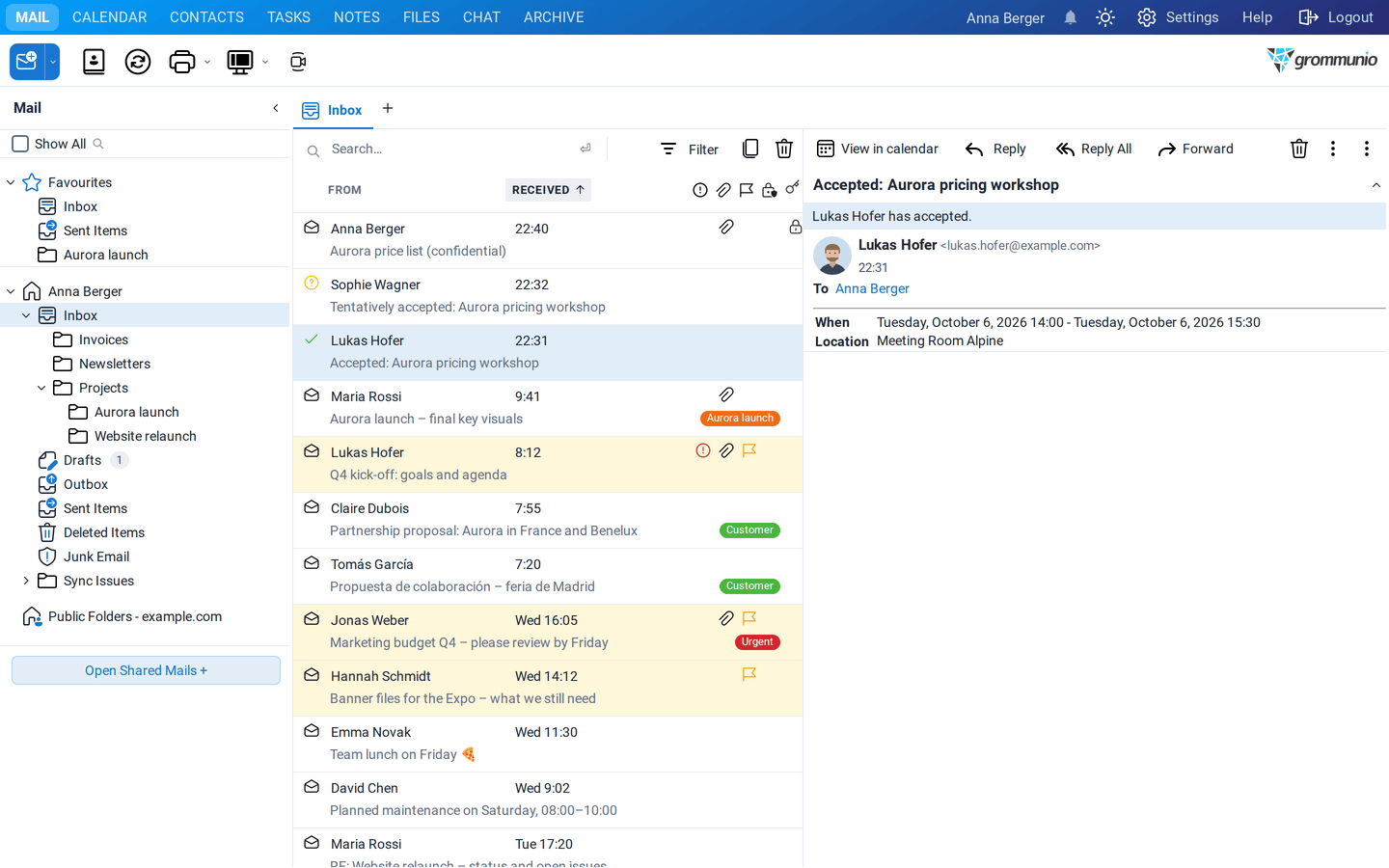Sort list by RECEIVED column header
Viewport: 1389px width, 868px height.
click(x=548, y=190)
